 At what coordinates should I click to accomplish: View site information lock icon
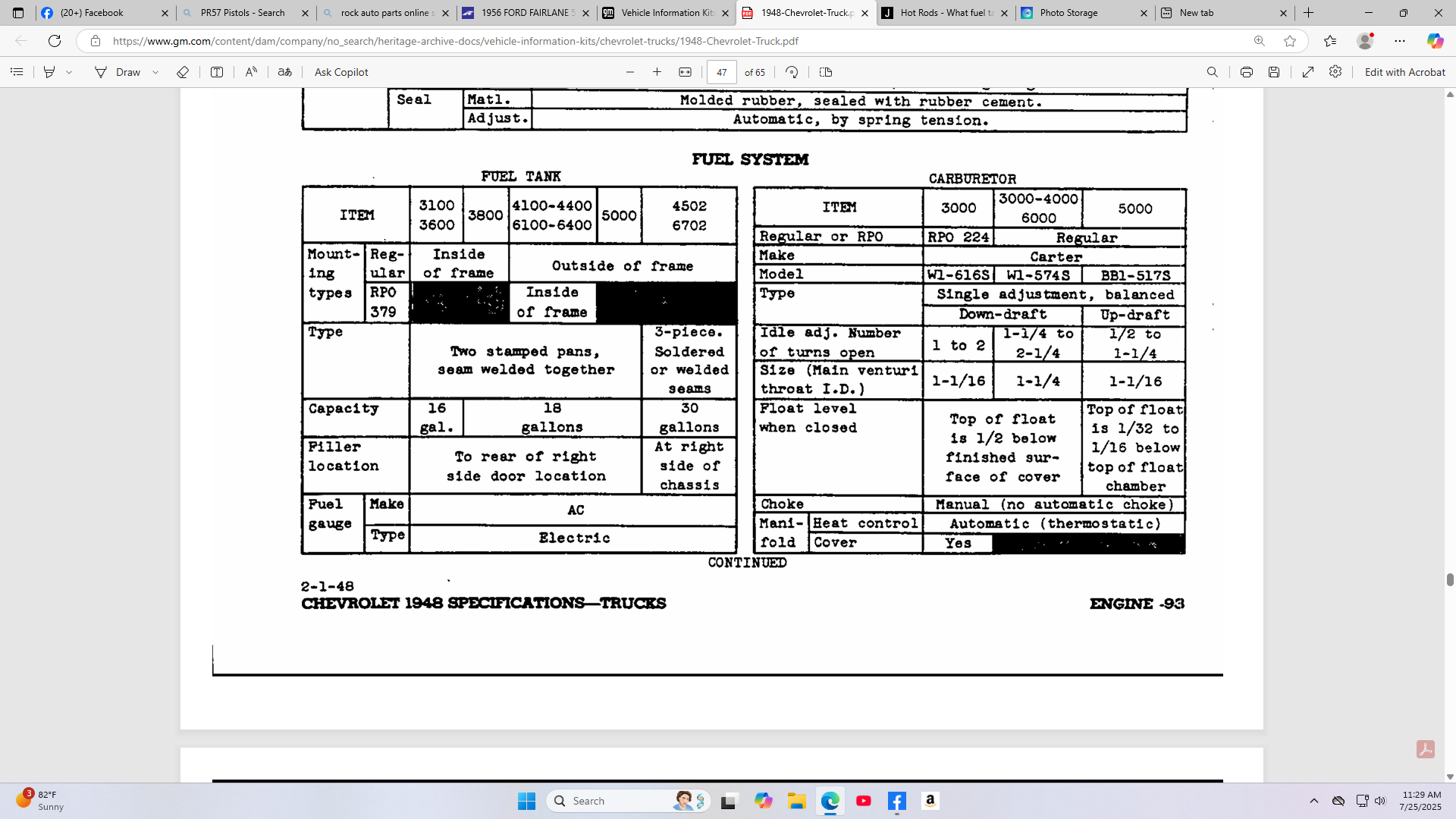click(x=95, y=41)
